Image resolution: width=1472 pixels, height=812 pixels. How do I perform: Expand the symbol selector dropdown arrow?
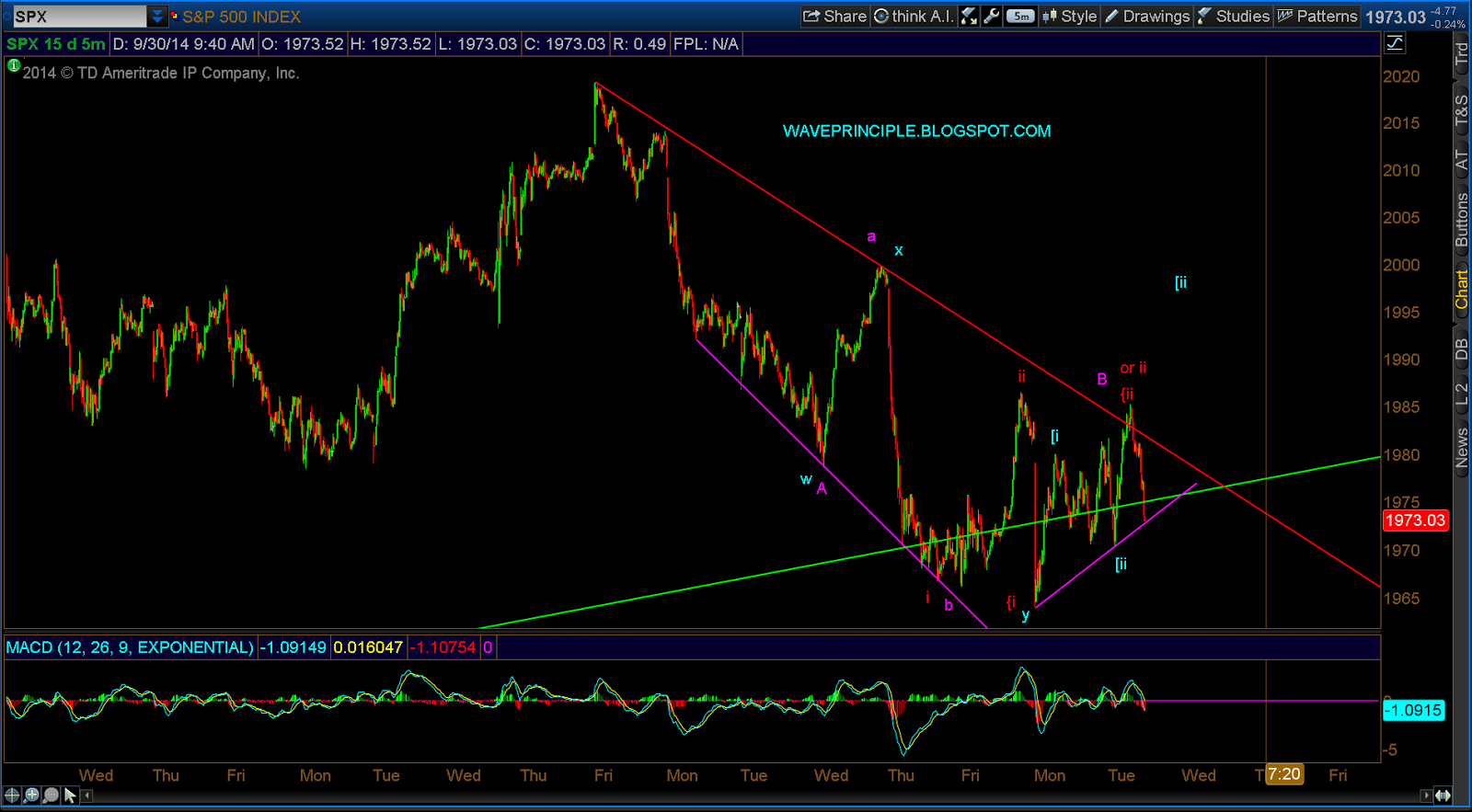click(157, 17)
